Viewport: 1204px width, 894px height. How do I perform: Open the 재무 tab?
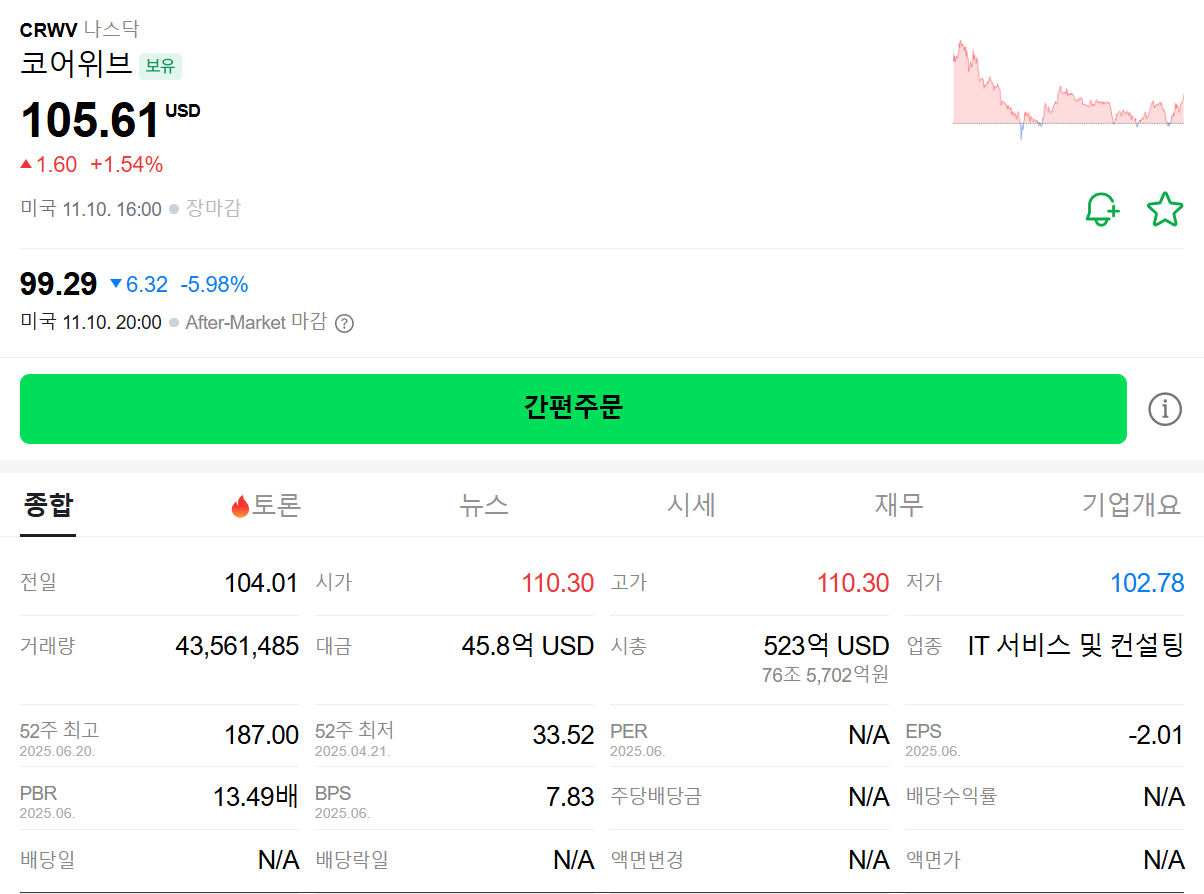tap(898, 505)
